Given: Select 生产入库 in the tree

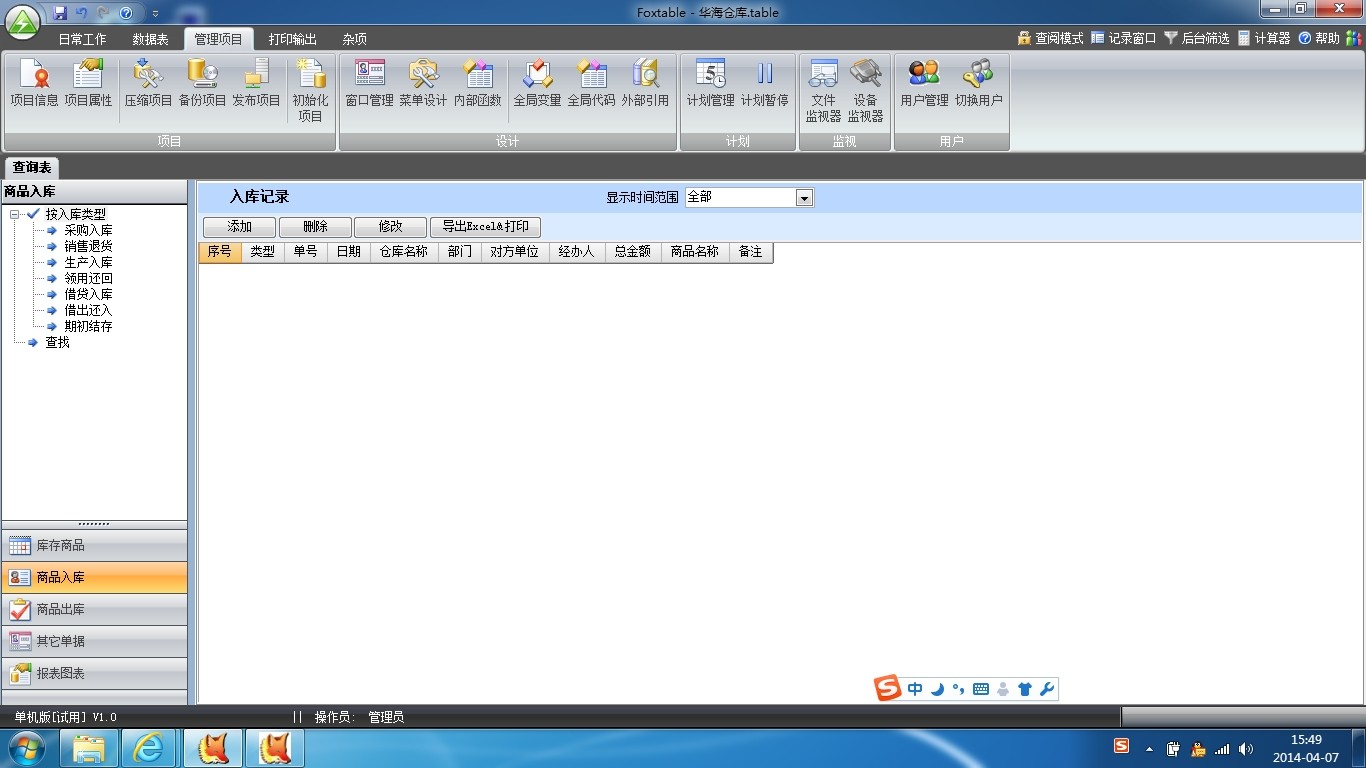Looking at the screenshot, I should click(x=88, y=262).
